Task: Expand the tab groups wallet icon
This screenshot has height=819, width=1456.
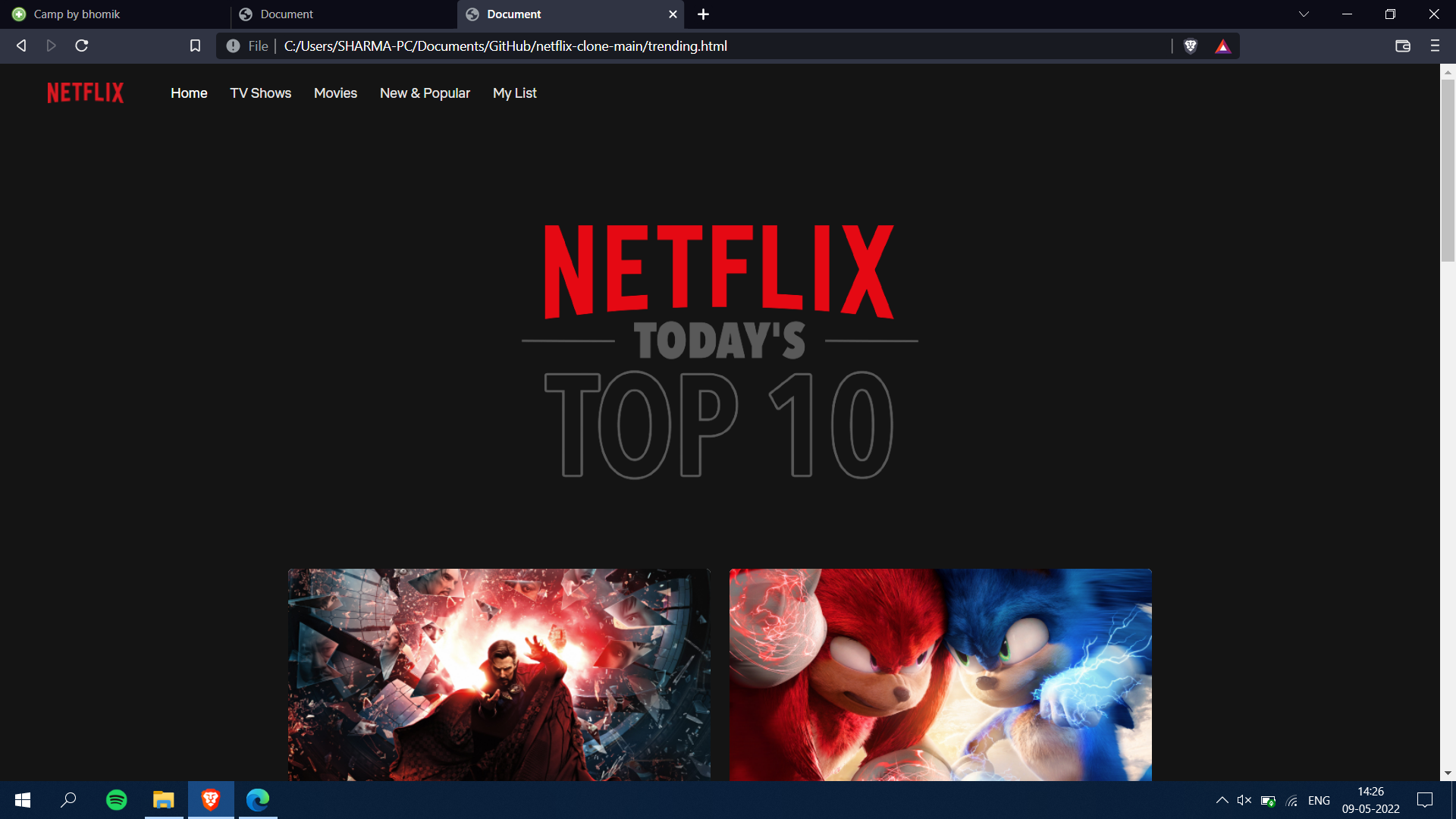Action: (x=1402, y=46)
